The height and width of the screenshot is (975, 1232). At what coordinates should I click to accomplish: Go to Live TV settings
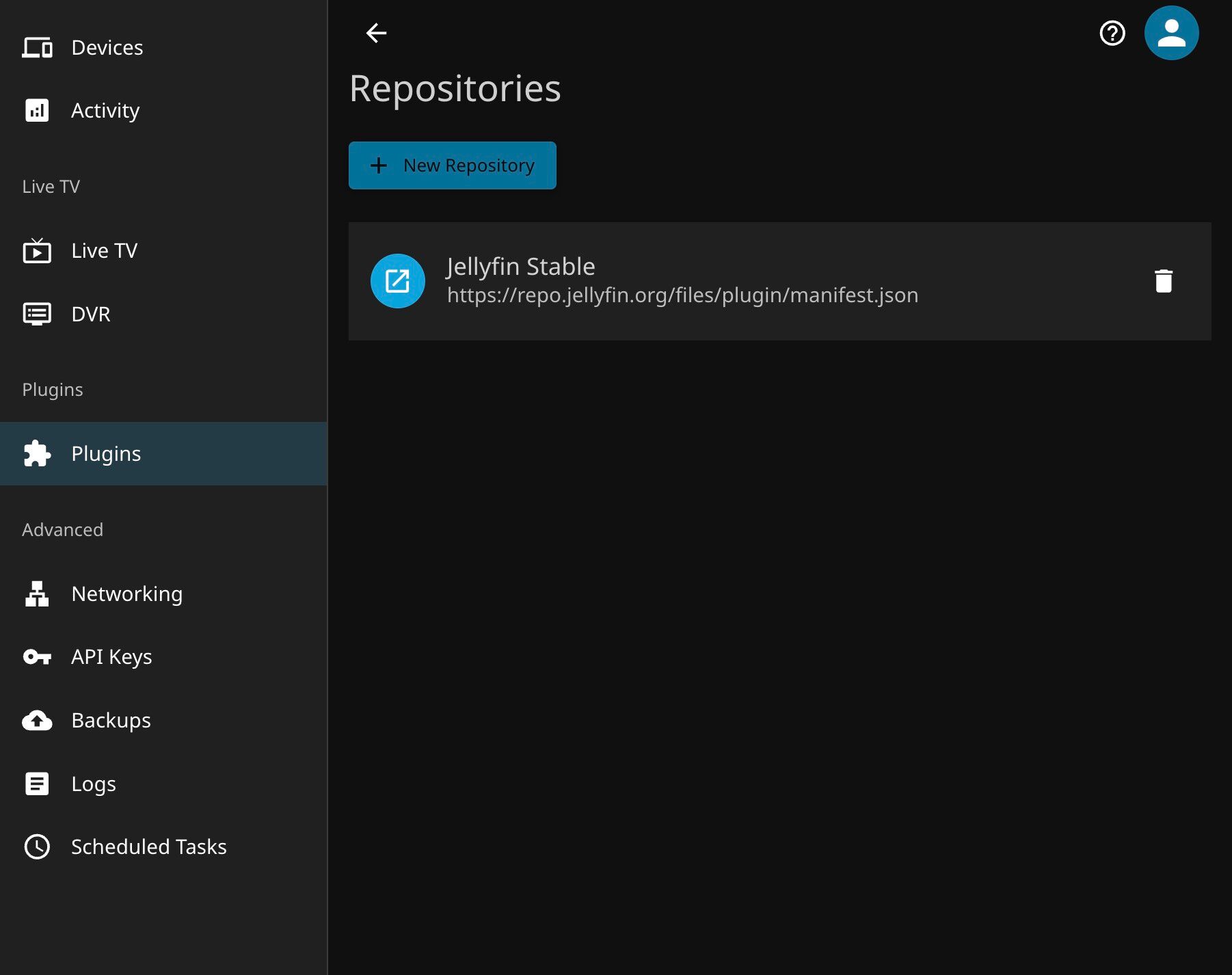pos(163,251)
